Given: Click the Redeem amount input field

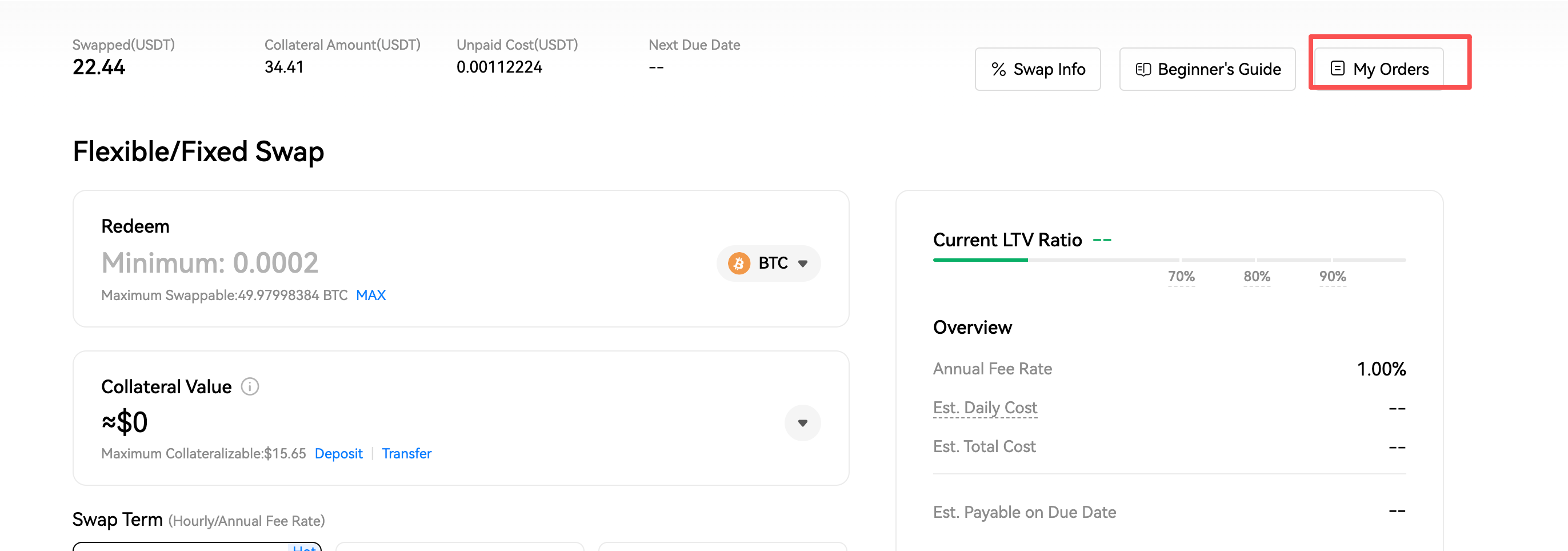Looking at the screenshot, I should (365, 263).
